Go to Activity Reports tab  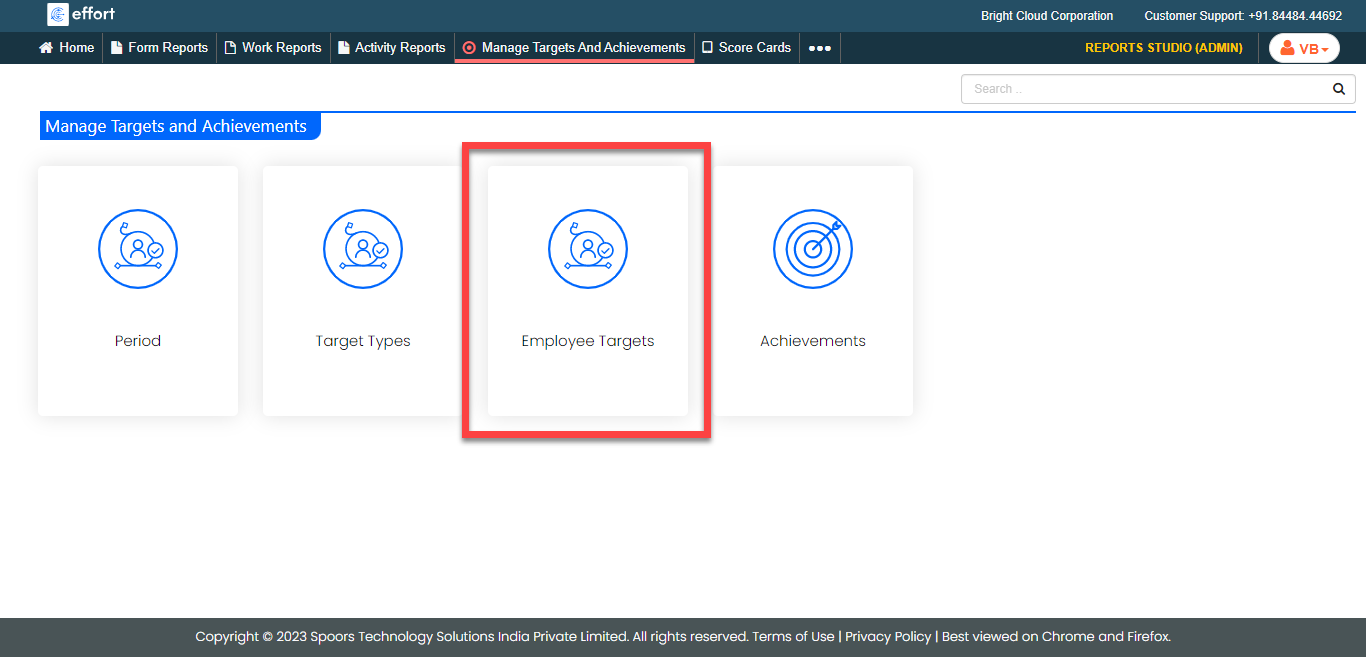tap(391, 48)
